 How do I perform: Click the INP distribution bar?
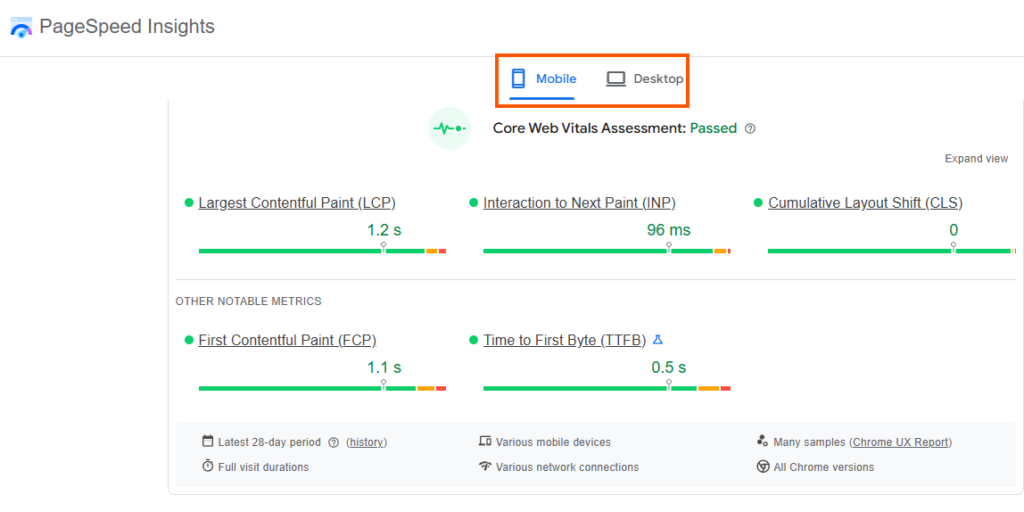click(607, 251)
